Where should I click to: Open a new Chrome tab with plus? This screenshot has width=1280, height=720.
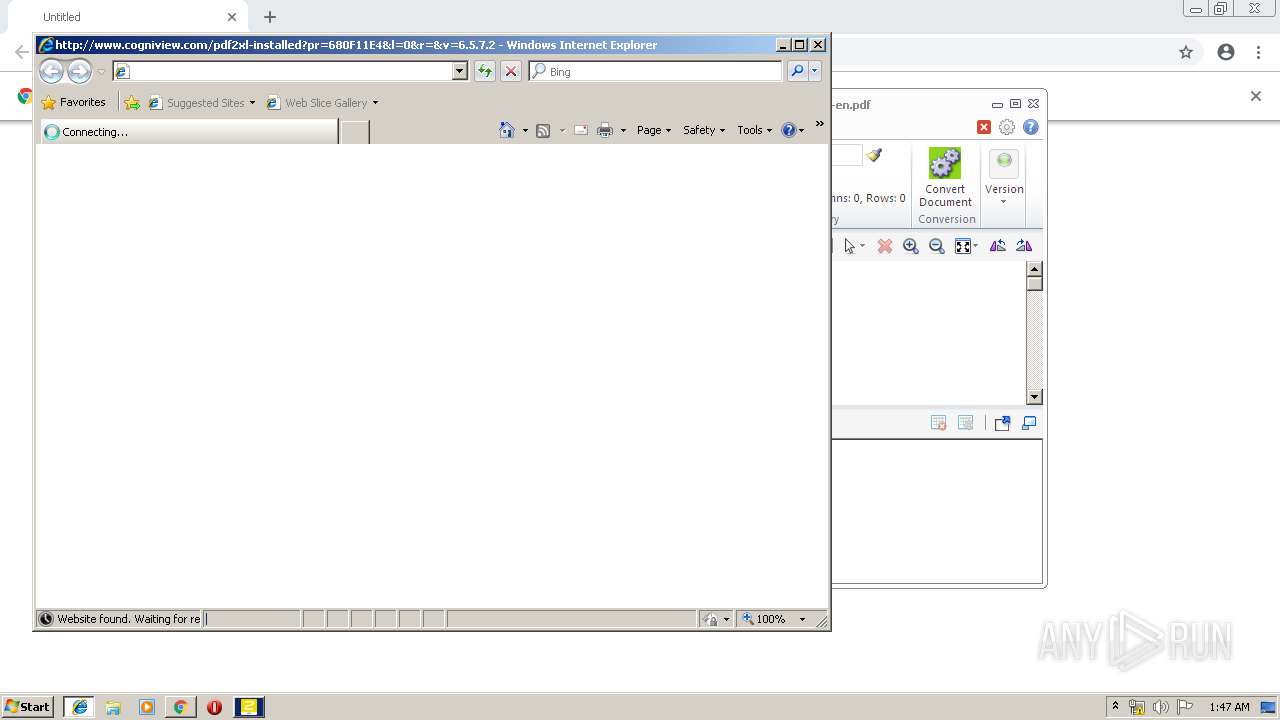pyautogui.click(x=270, y=17)
